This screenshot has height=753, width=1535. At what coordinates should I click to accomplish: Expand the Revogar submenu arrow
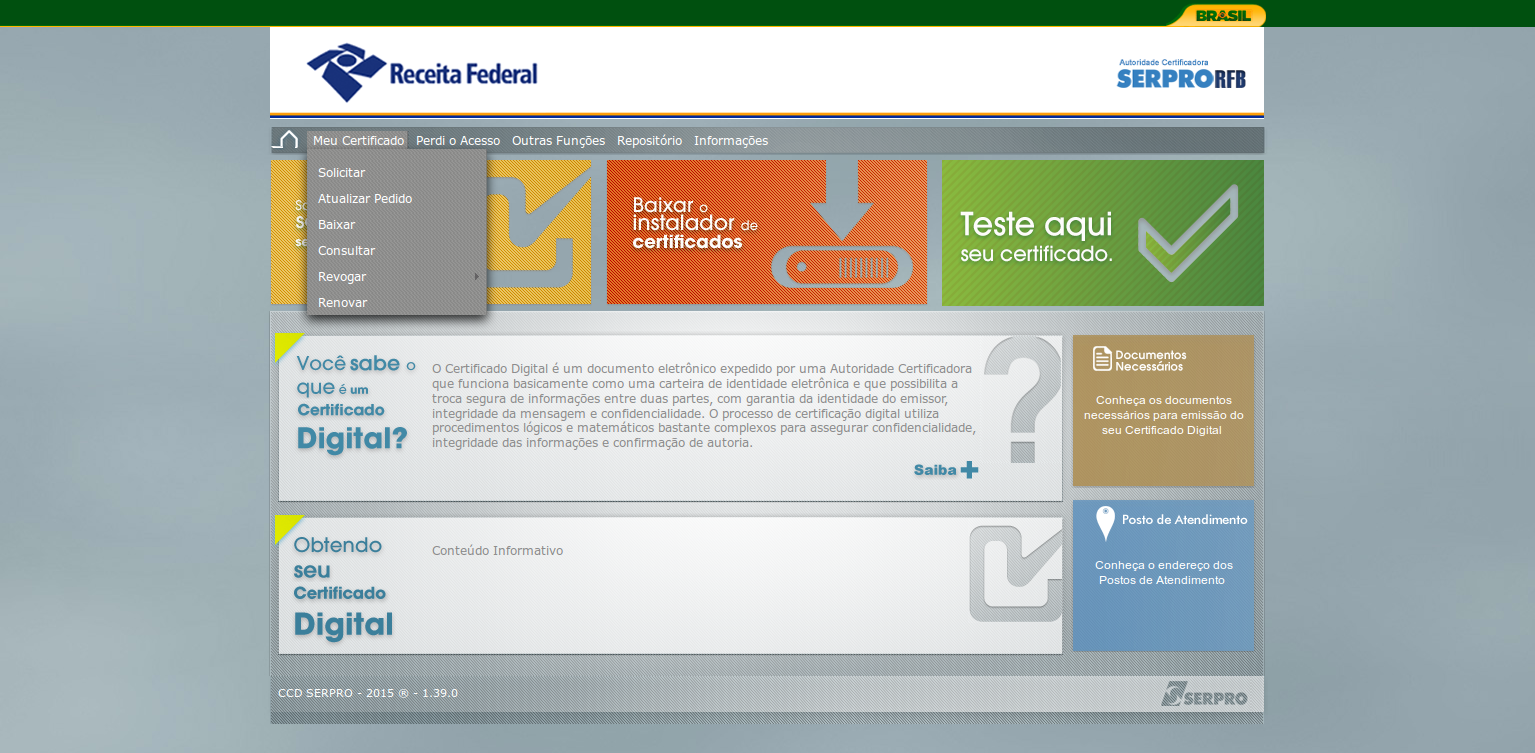click(476, 277)
